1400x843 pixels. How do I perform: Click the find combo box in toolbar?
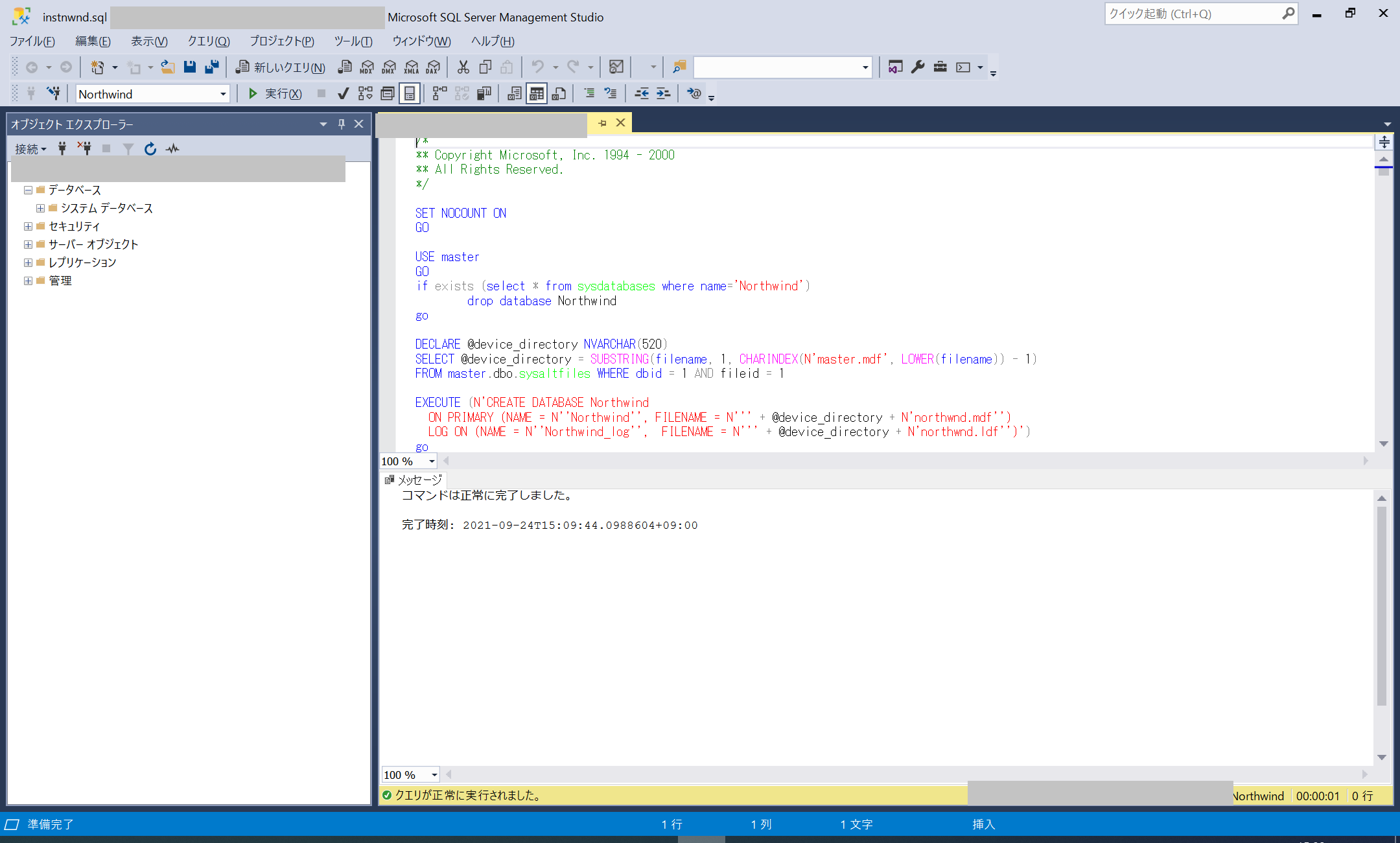click(782, 67)
